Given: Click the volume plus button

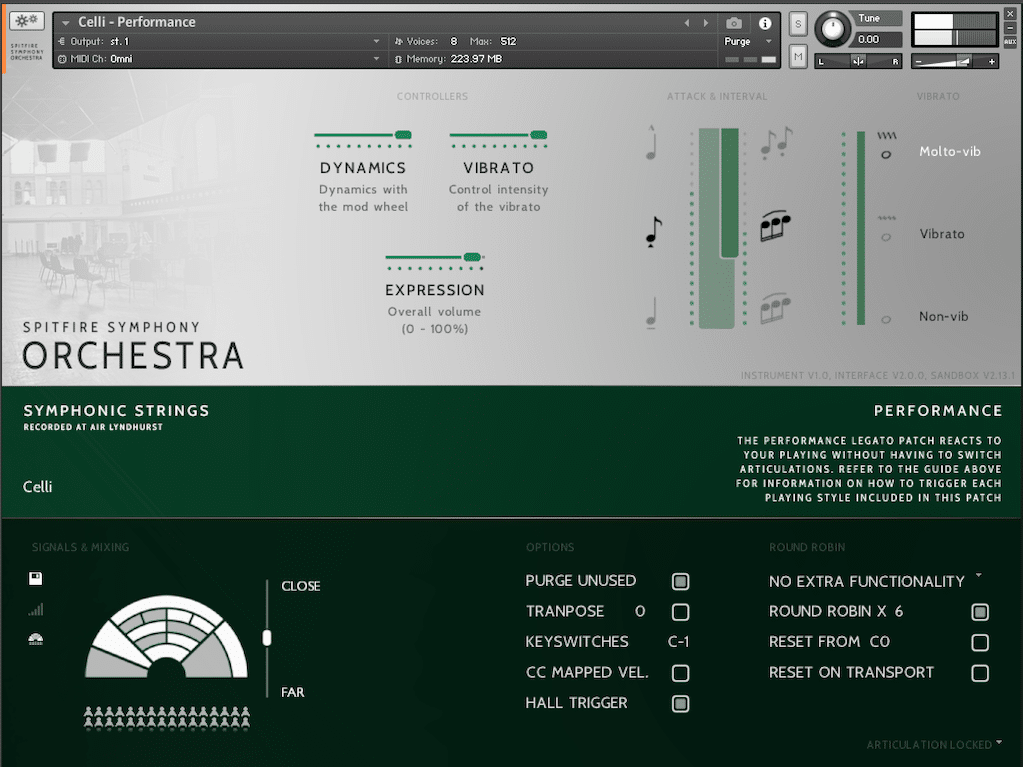Looking at the screenshot, I should (x=992, y=61).
